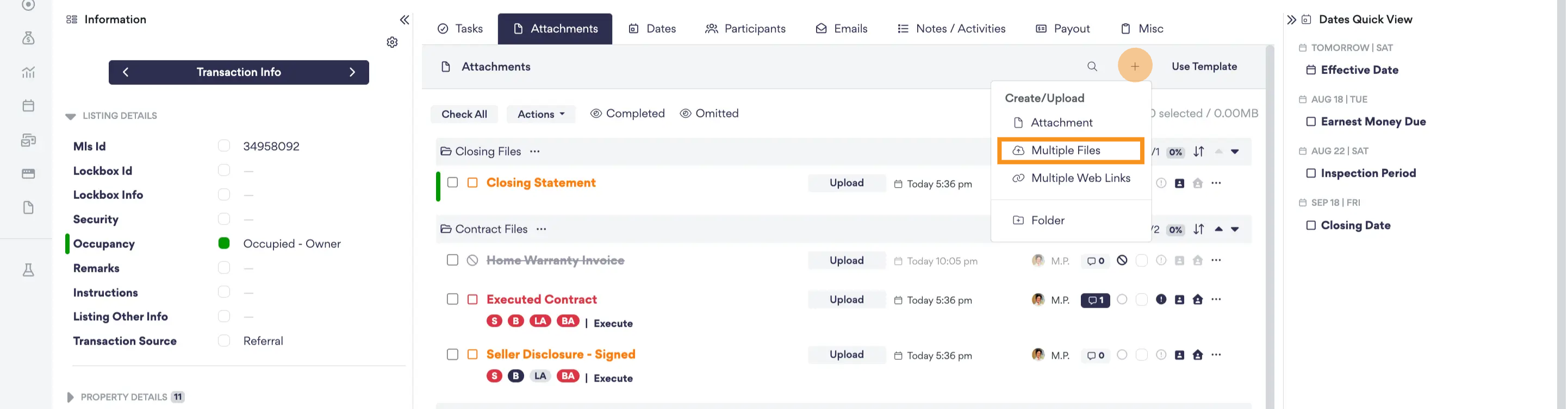The image size is (1568, 409).
Task: Toggle the Transaction Source field checkbox
Action: tap(224, 341)
